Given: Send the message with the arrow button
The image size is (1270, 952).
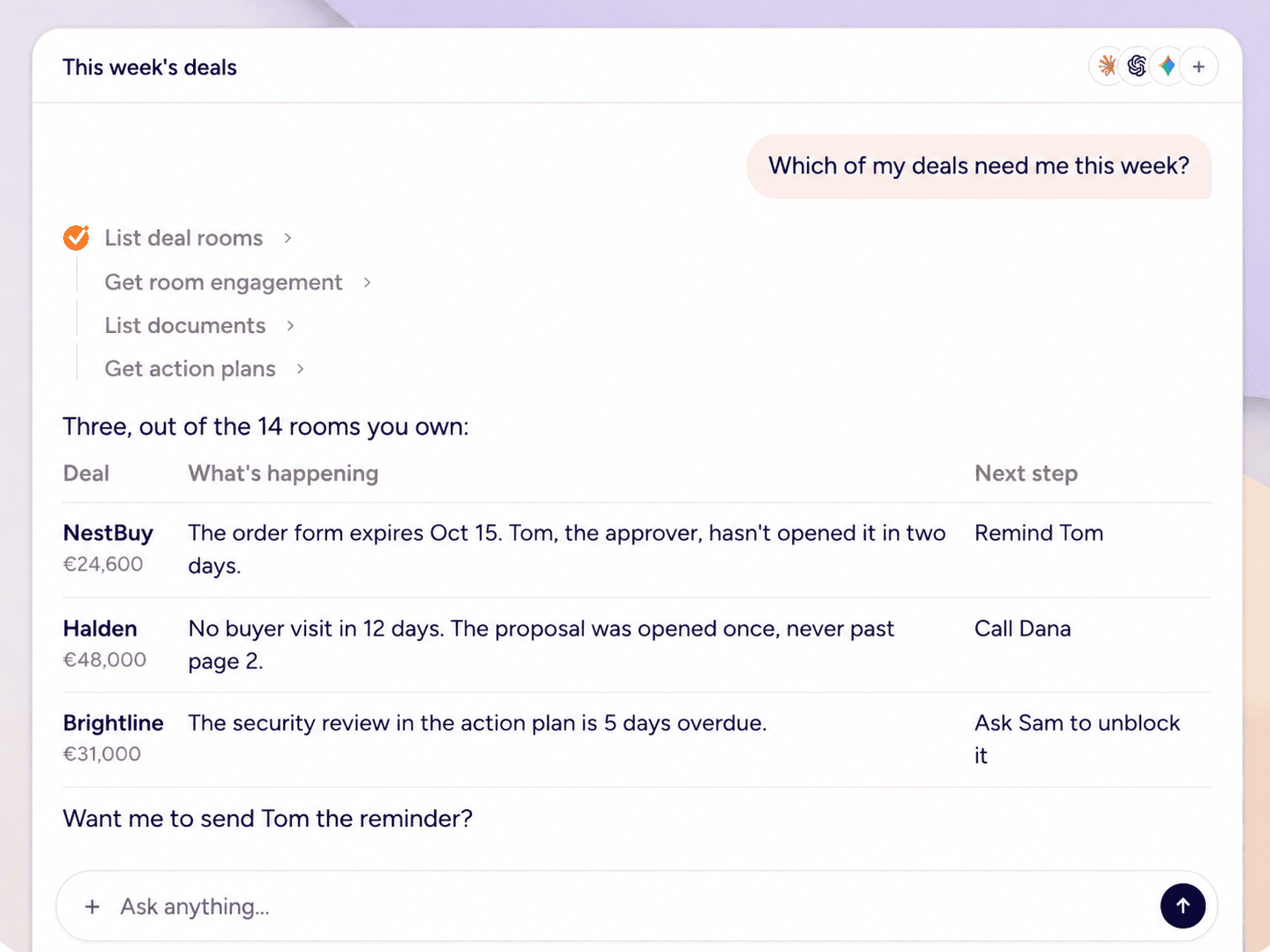Looking at the screenshot, I should (x=1182, y=906).
